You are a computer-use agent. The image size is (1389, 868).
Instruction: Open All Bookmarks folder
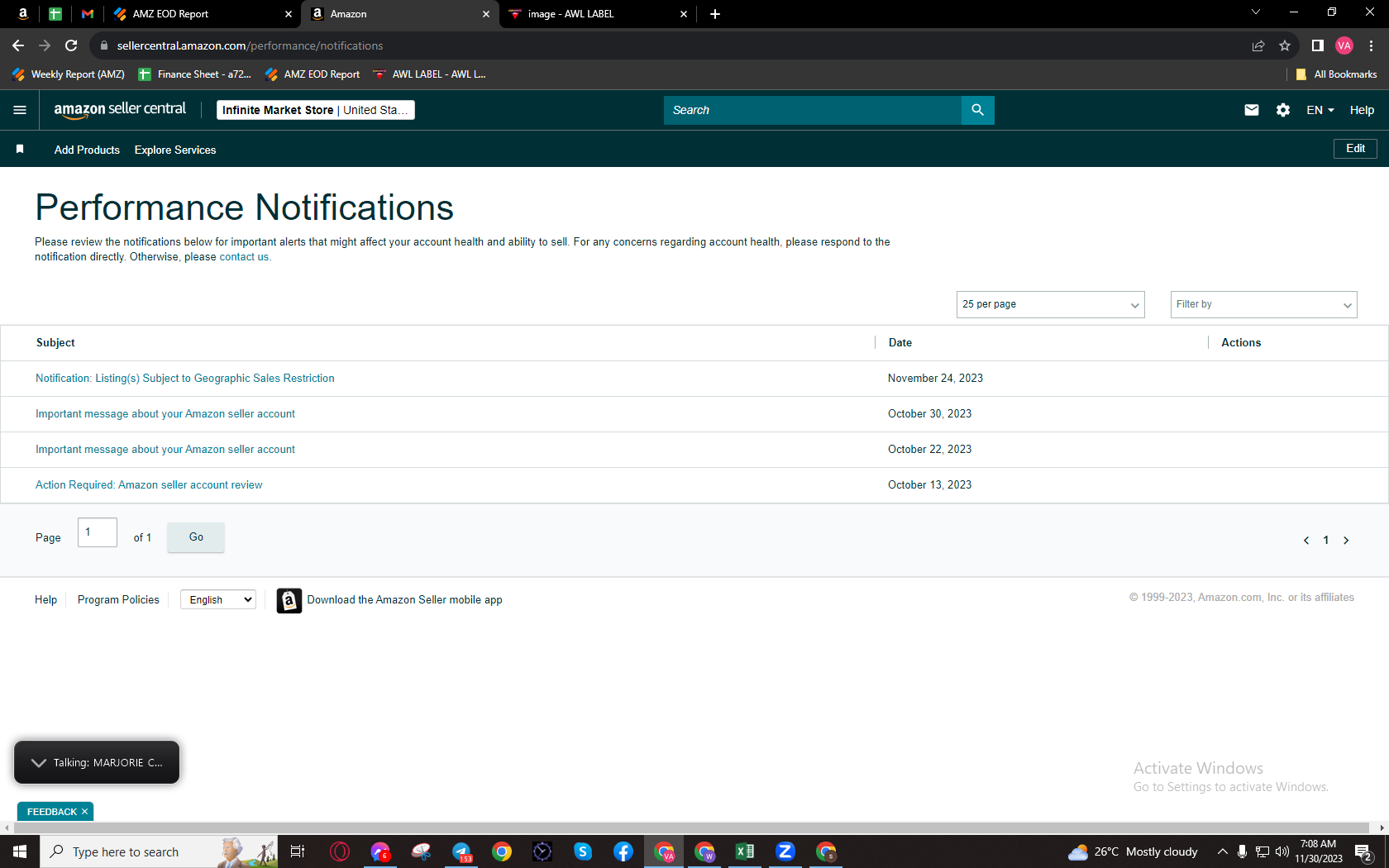click(1336, 74)
